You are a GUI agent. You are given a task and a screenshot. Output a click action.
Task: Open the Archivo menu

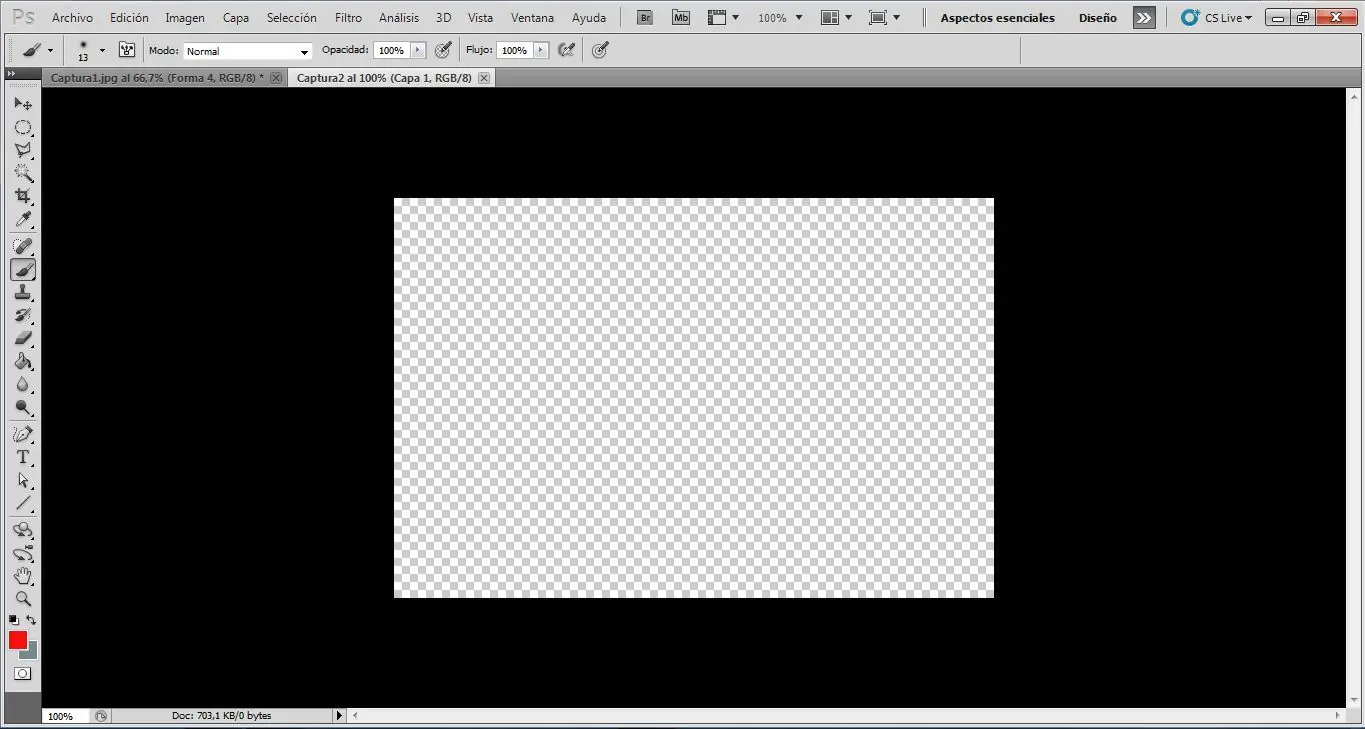pyautogui.click(x=72, y=18)
